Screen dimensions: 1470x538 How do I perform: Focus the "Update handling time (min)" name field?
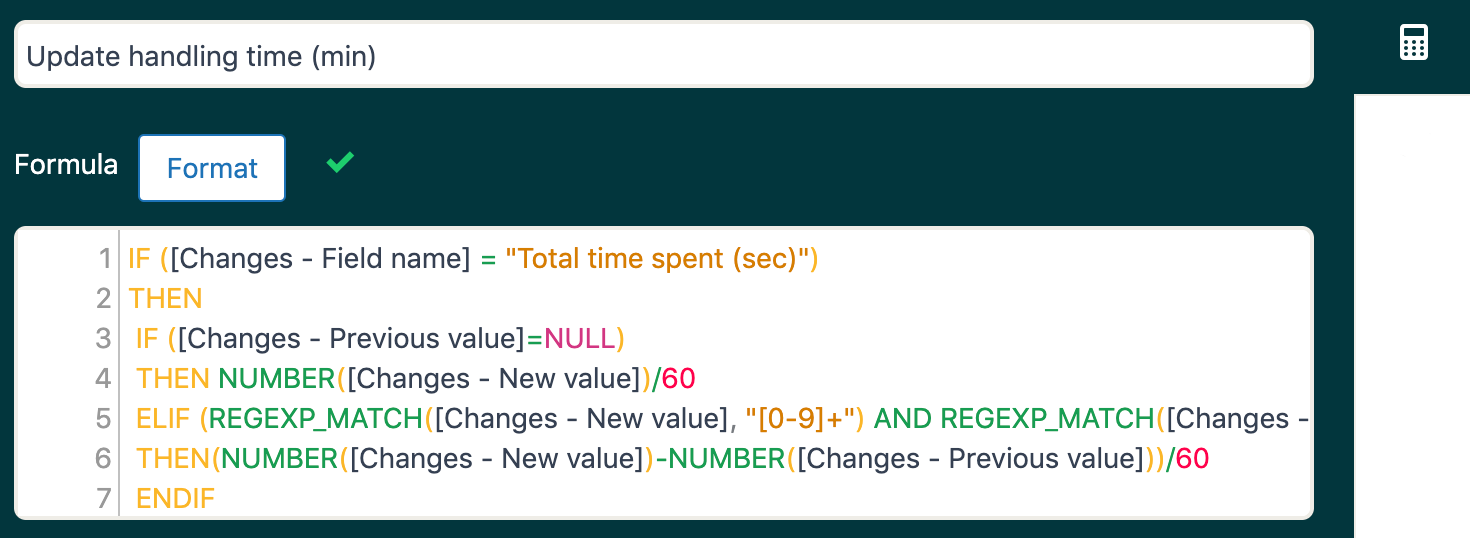pos(663,56)
